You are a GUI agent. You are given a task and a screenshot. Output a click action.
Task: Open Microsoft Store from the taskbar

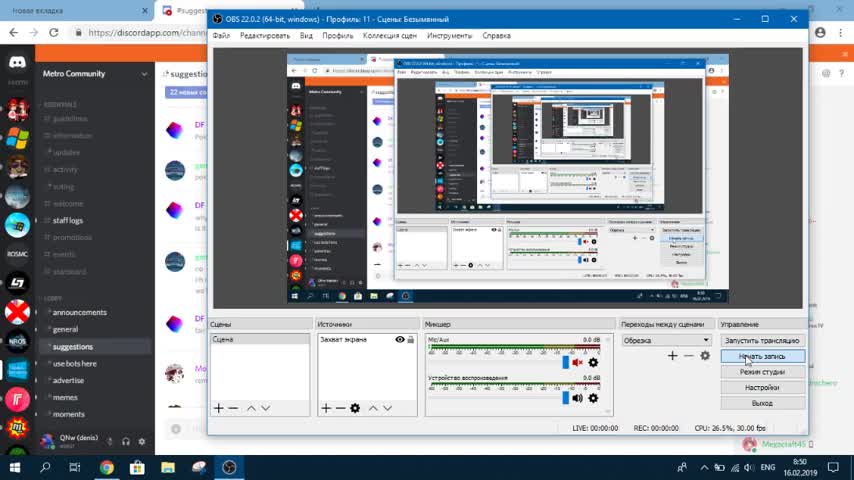pyautogui.click(x=137, y=467)
